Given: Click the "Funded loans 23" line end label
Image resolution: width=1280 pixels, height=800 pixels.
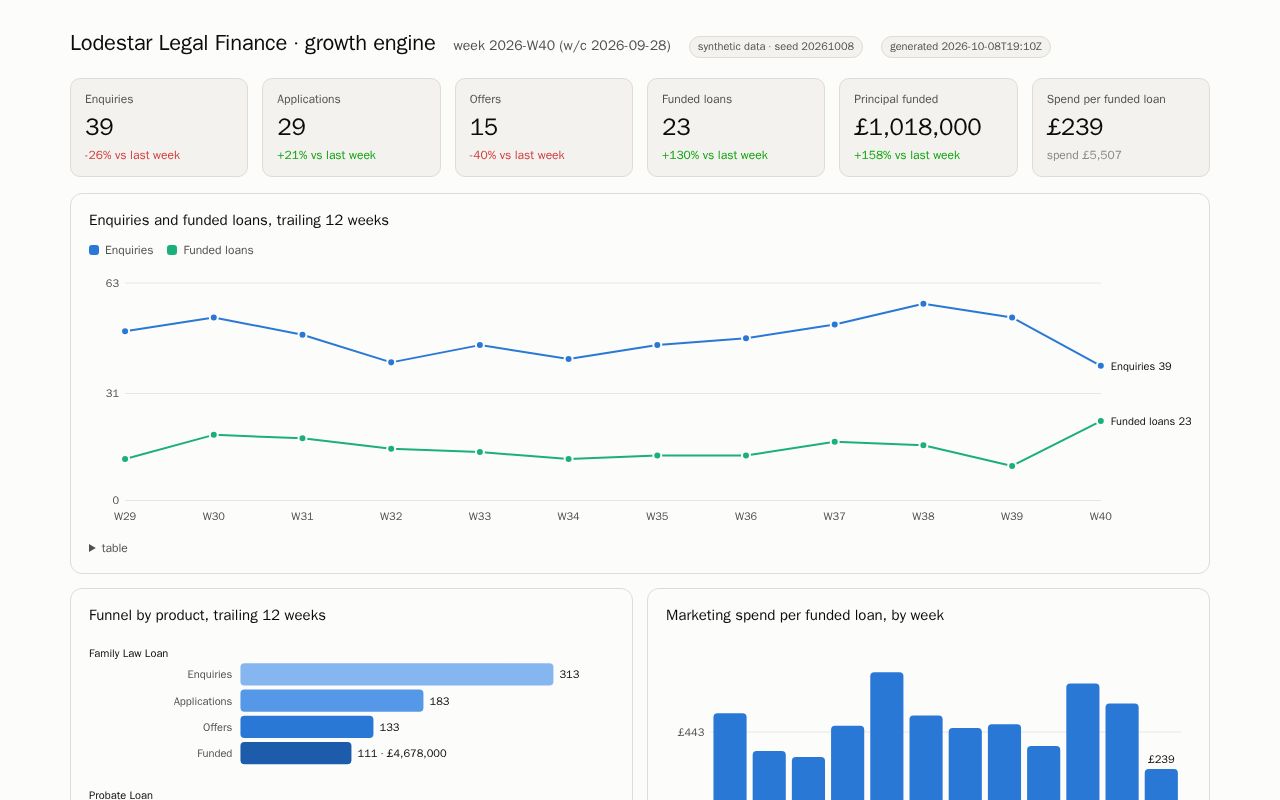Looking at the screenshot, I should click(1151, 421).
